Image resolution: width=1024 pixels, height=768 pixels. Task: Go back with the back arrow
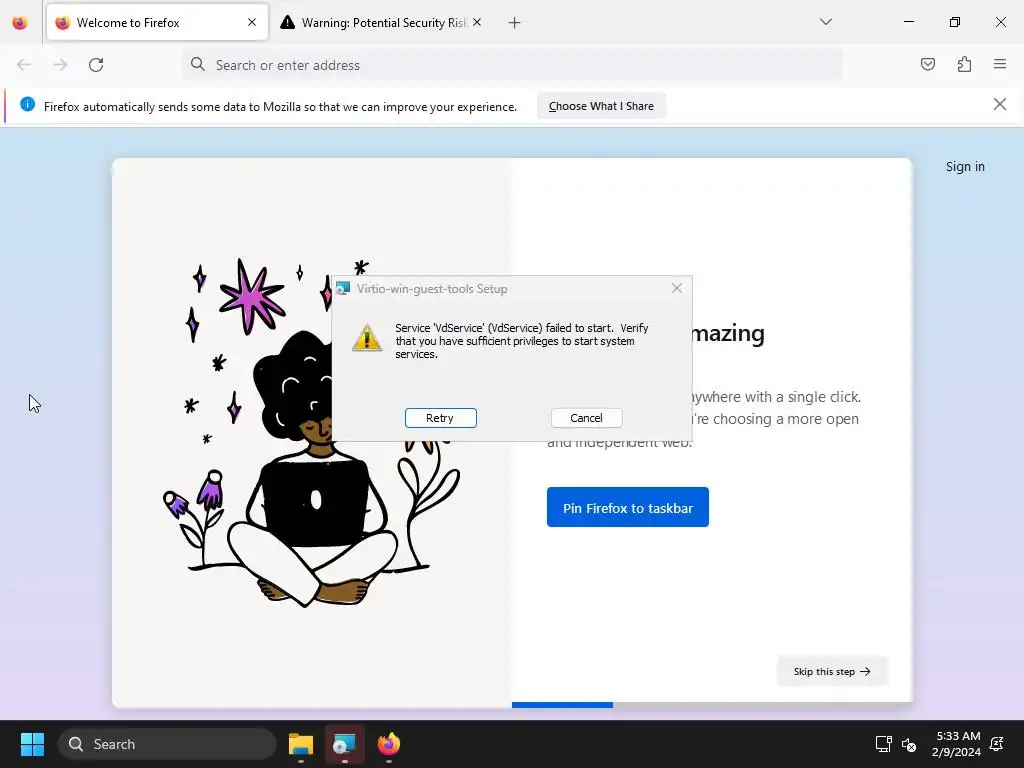point(24,65)
